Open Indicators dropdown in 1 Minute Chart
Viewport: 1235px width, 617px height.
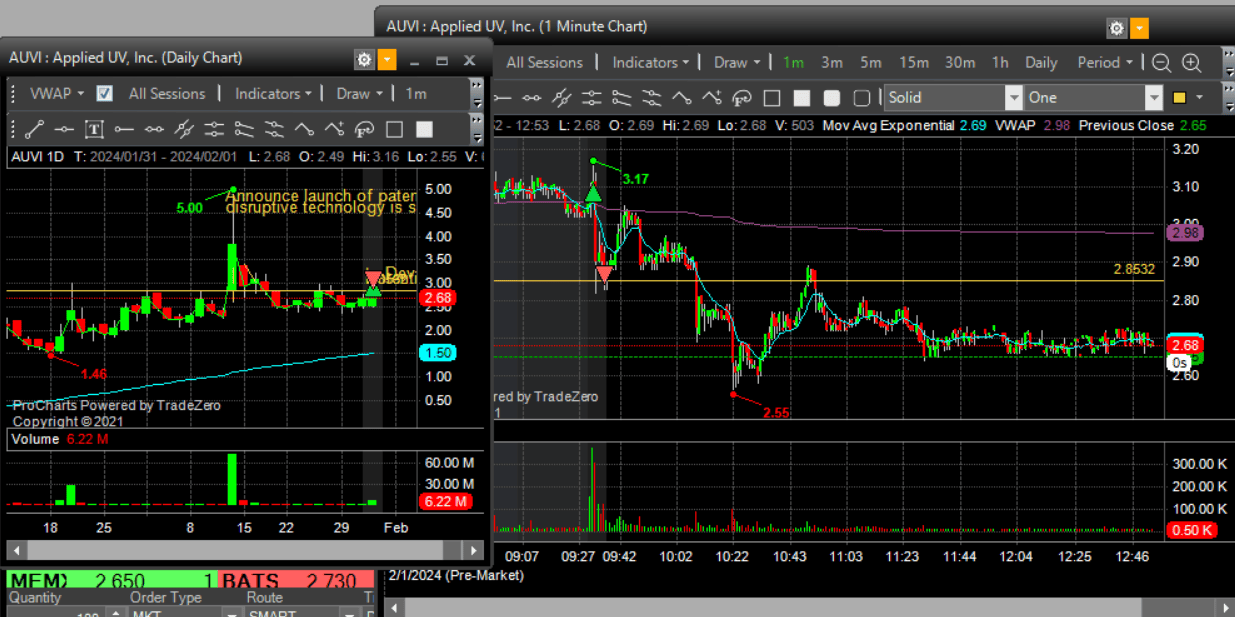pyautogui.click(x=651, y=62)
